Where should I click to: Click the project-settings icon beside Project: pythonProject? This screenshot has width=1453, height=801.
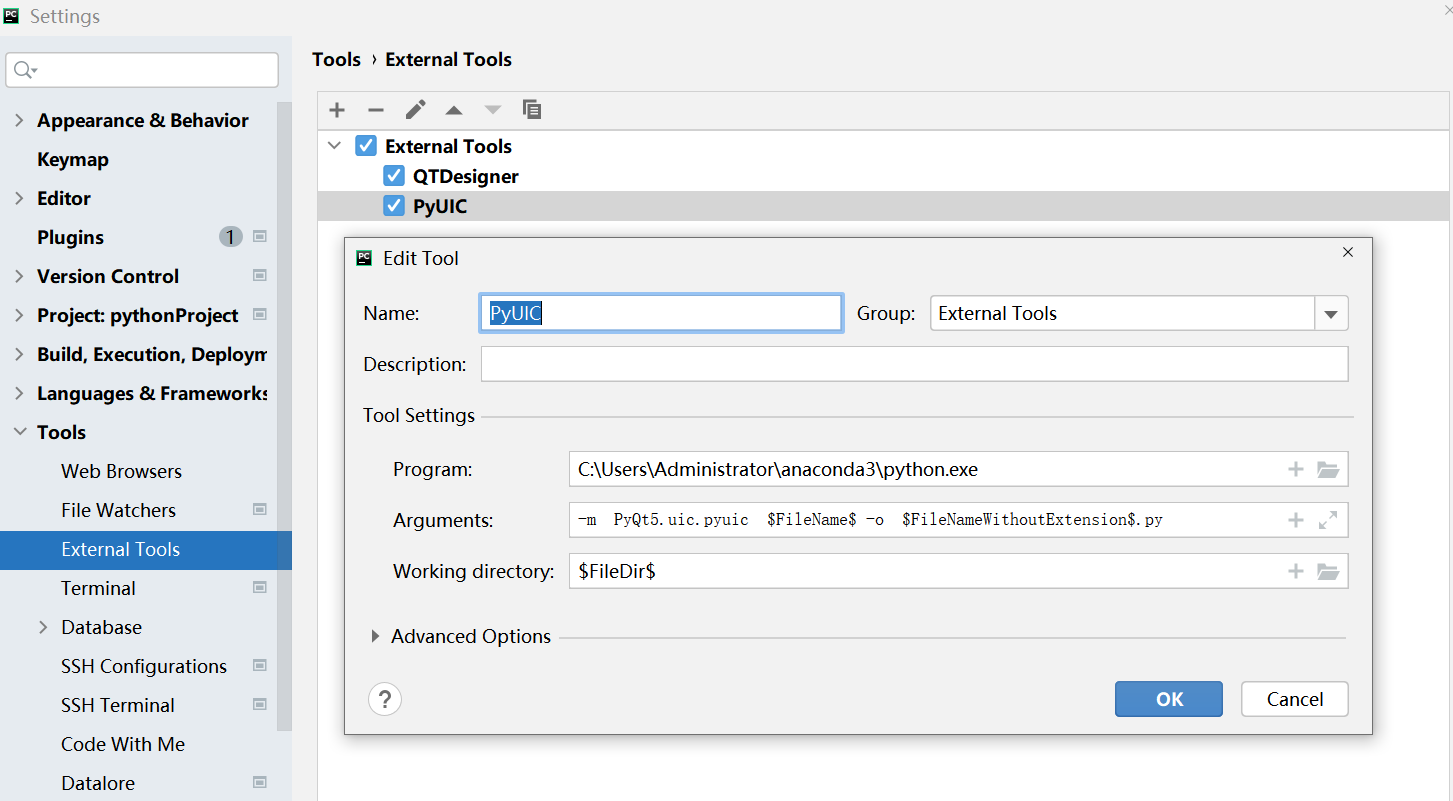pyautogui.click(x=260, y=315)
